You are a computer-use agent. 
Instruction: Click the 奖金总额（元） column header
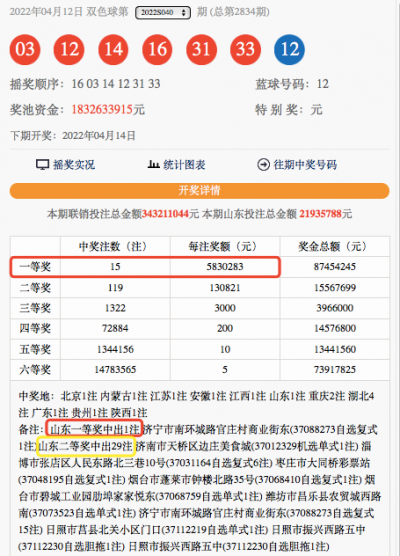(335, 246)
